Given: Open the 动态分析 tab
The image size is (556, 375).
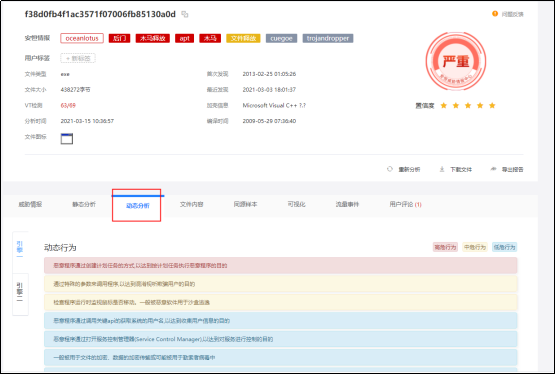Looking at the screenshot, I should pos(138,206).
